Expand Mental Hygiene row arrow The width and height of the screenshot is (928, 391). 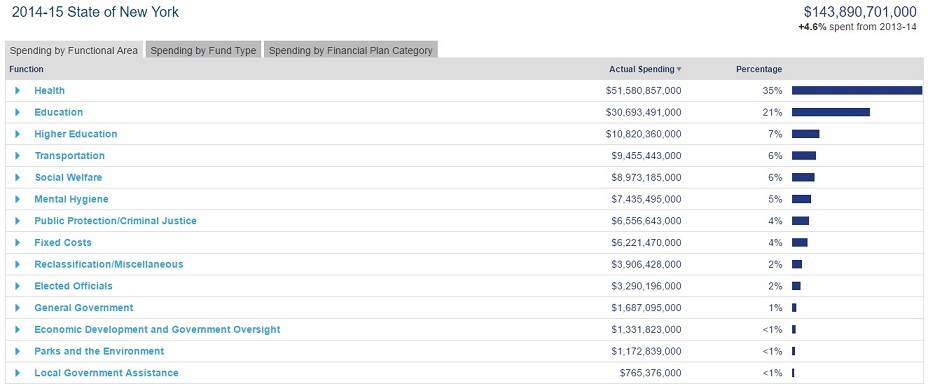[18, 199]
